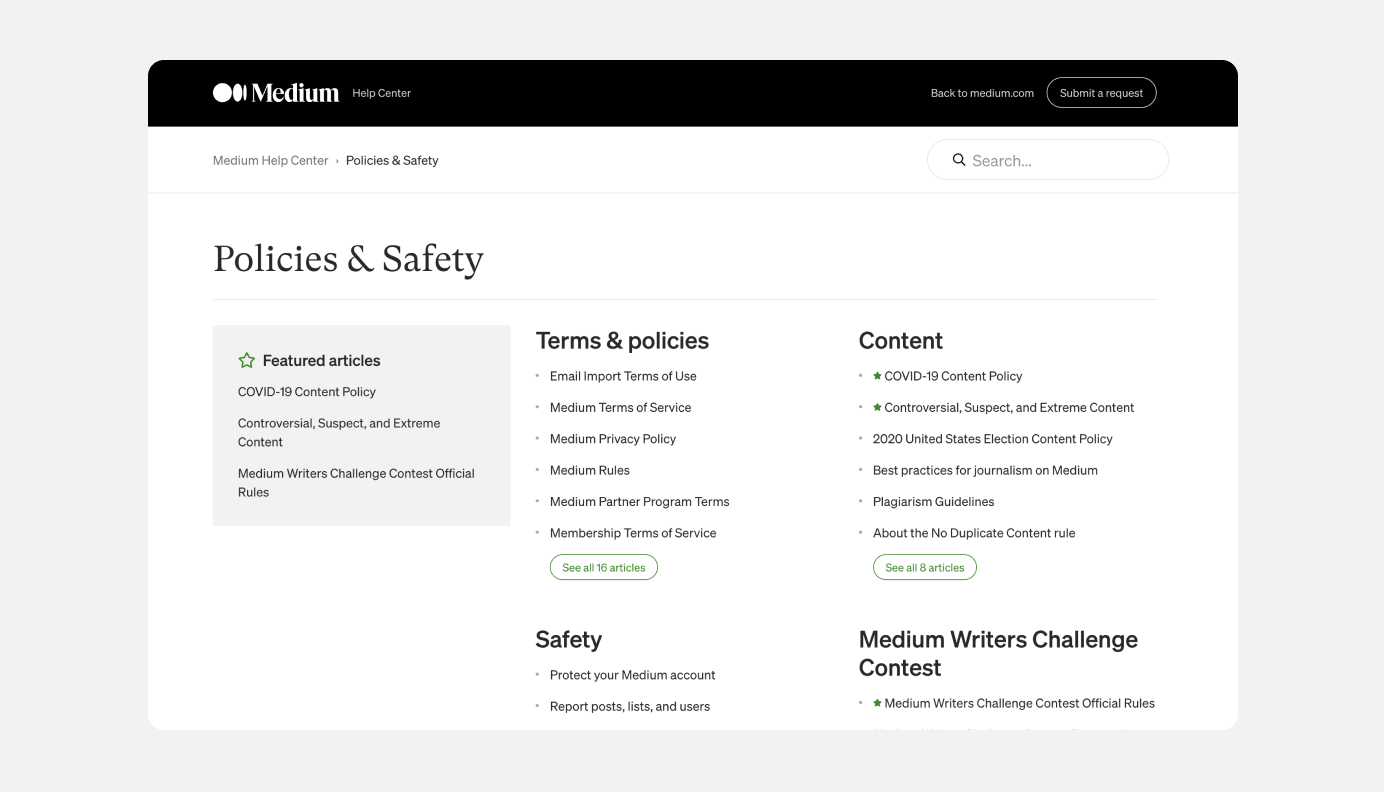Click See all 16 articles button
This screenshot has height=792, width=1384.
coord(604,568)
